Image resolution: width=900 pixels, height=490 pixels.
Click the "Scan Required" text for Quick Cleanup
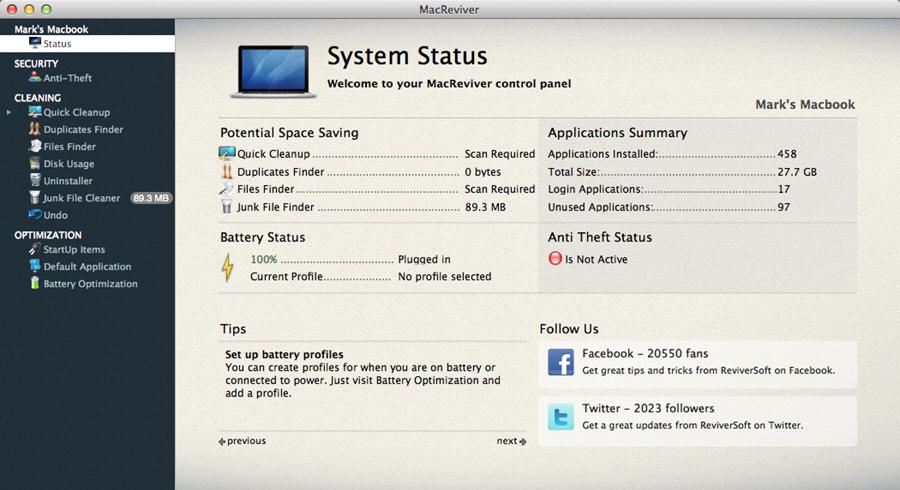coord(499,154)
